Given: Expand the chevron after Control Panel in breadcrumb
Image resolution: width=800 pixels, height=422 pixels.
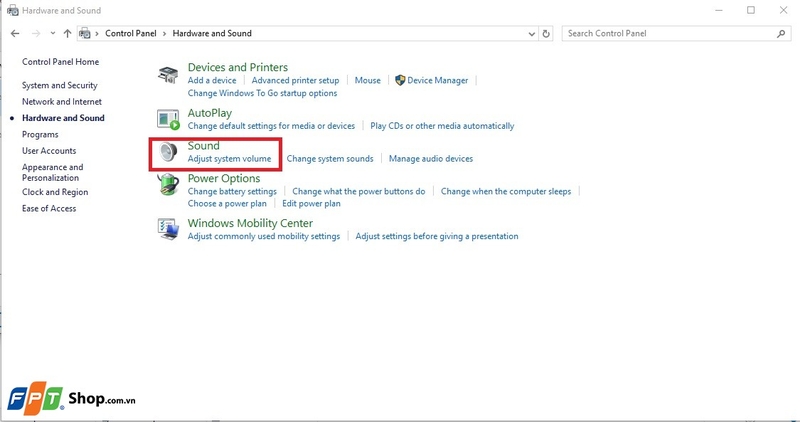Looking at the screenshot, I should click(164, 34).
